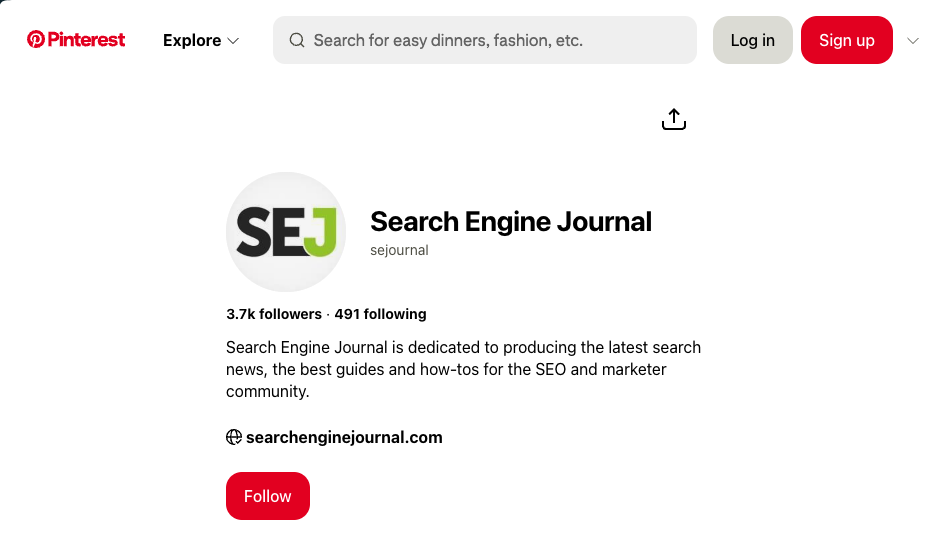View the 491 following list
This screenshot has height=557, width=940.
380,314
